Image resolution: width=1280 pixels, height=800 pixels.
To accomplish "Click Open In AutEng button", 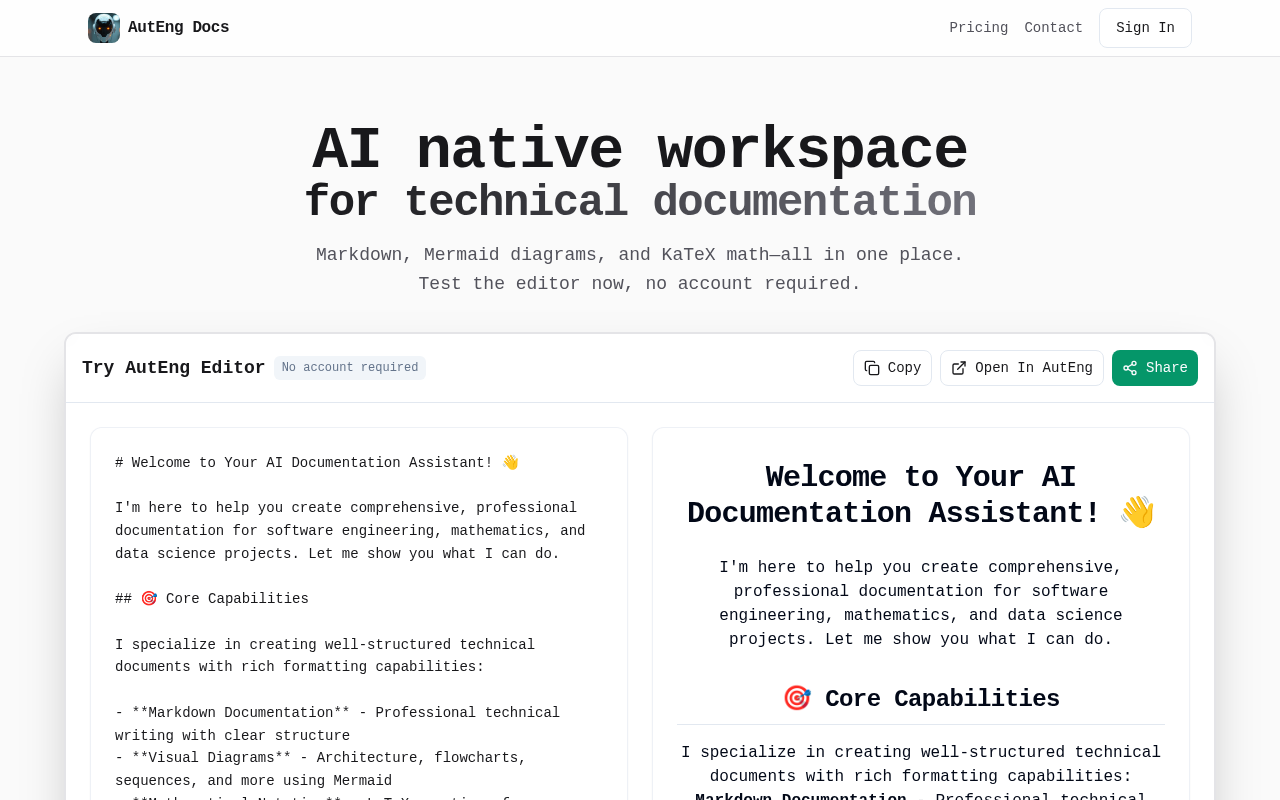I will click(x=1021, y=368).
